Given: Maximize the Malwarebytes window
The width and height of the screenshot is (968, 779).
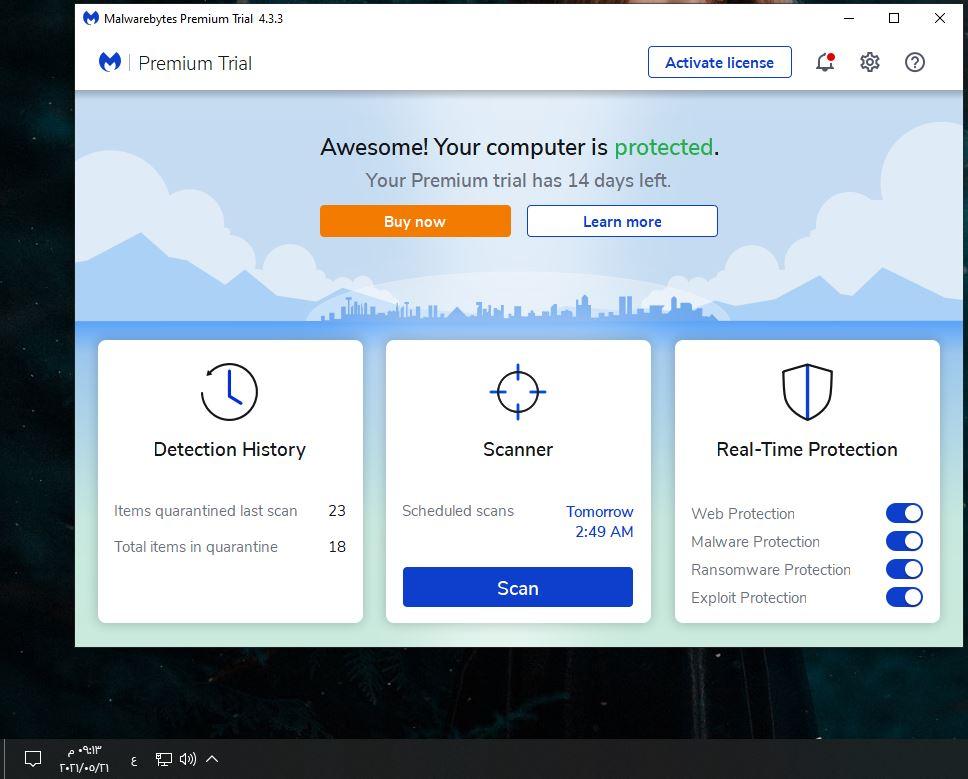Looking at the screenshot, I should click(893, 19).
